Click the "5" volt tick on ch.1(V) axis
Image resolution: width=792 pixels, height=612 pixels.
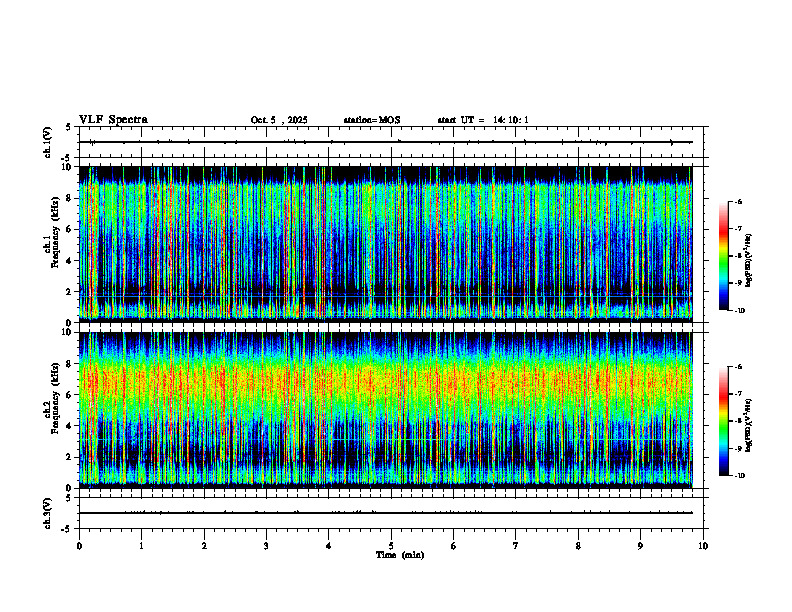tap(68, 127)
